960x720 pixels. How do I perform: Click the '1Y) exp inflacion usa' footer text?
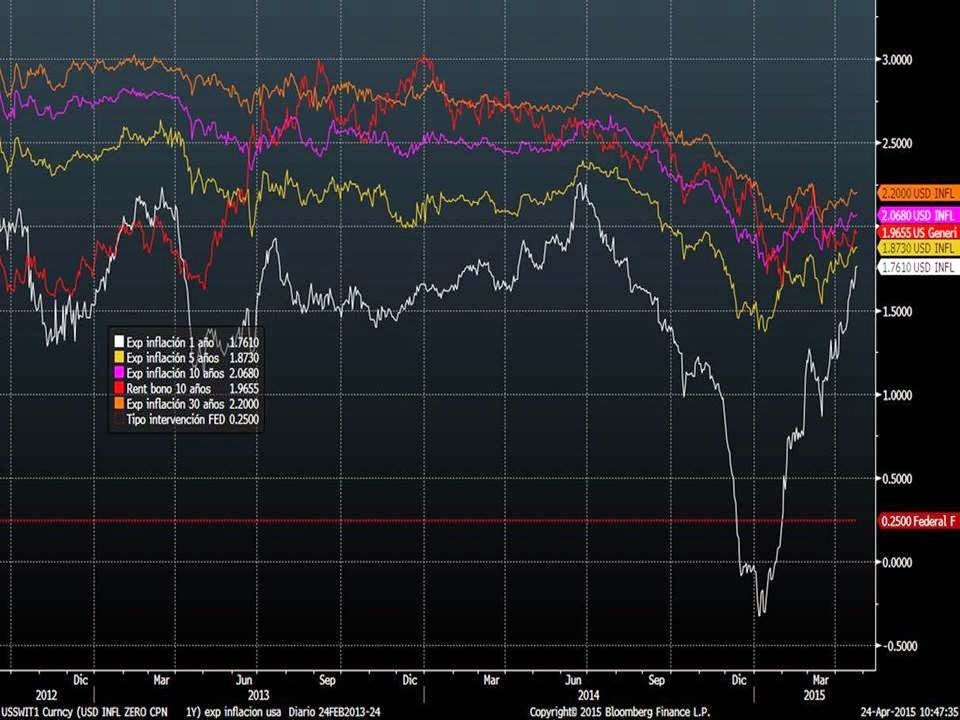[233, 713]
